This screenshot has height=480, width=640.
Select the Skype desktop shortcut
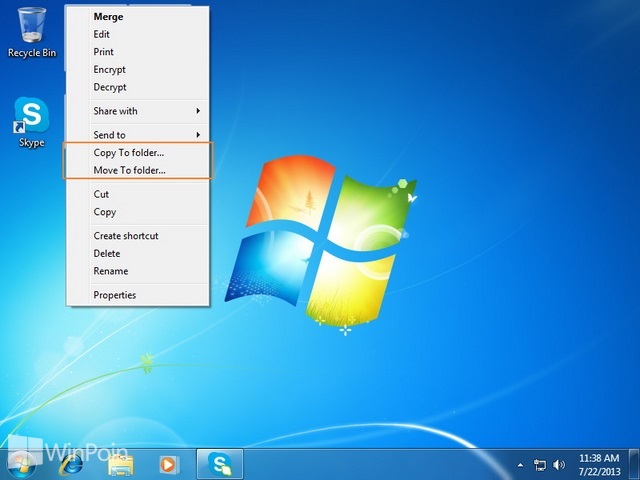tap(31, 122)
